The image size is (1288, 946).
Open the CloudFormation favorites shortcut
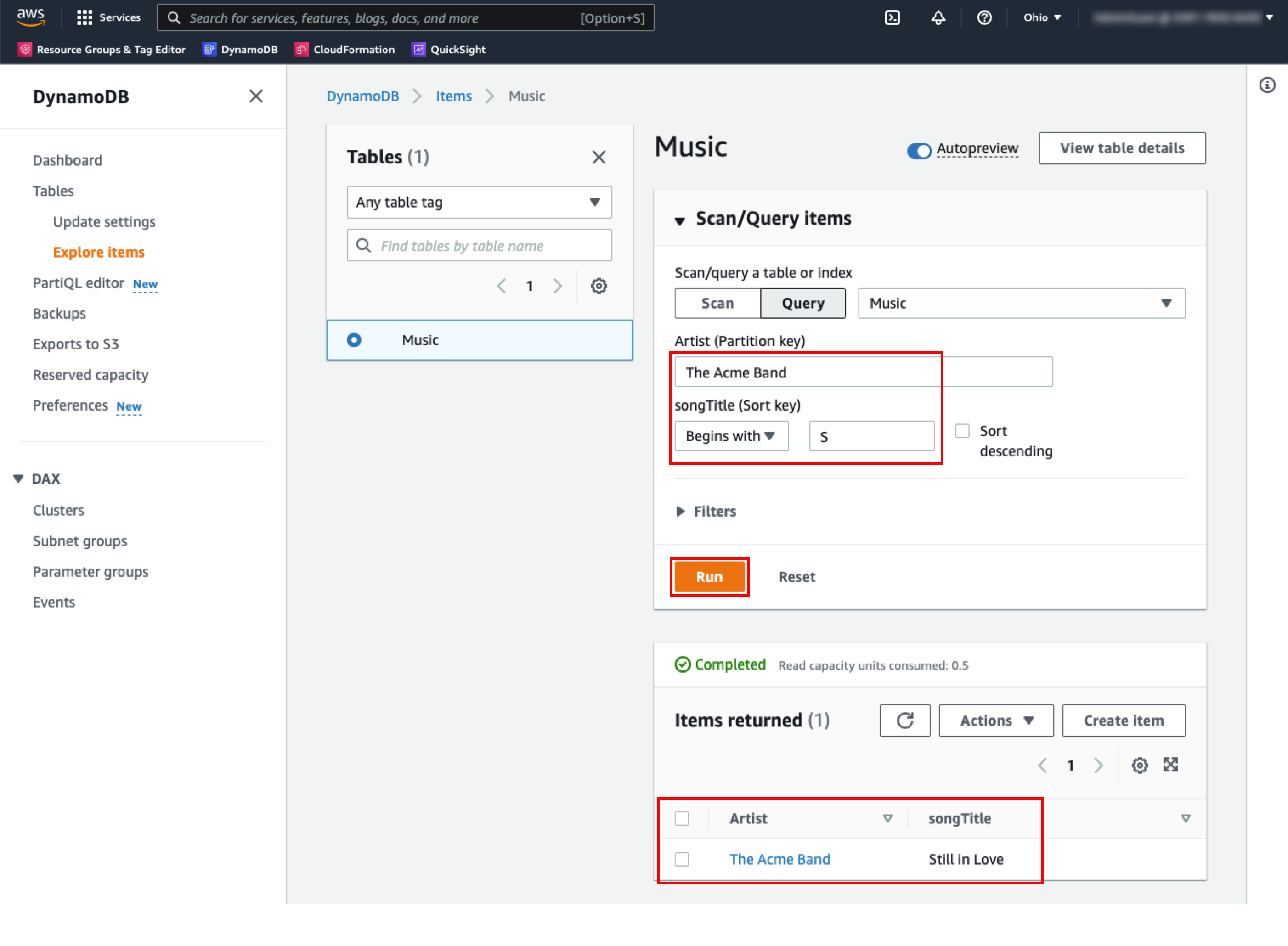[345, 49]
